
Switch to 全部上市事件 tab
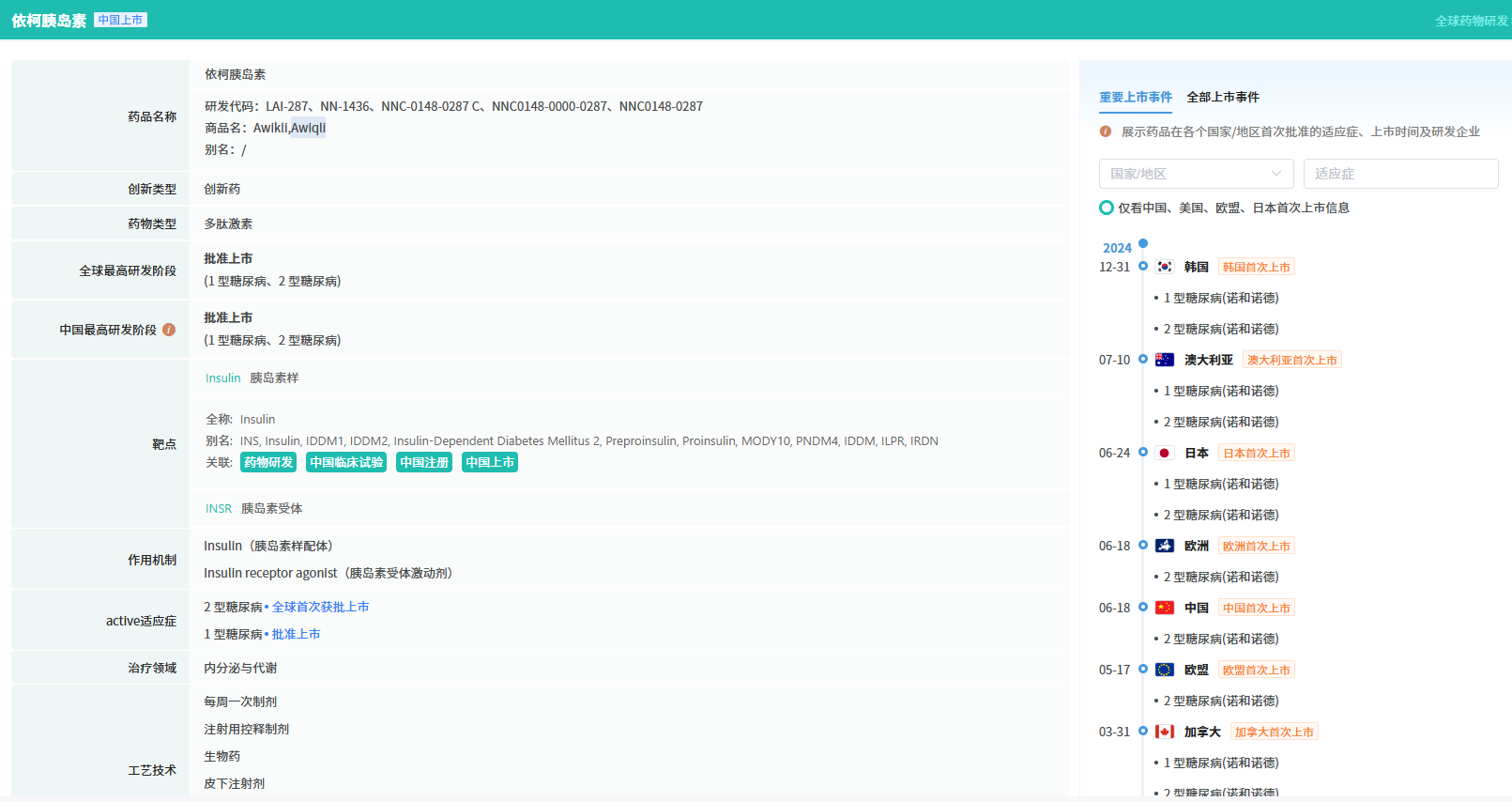tap(1222, 97)
